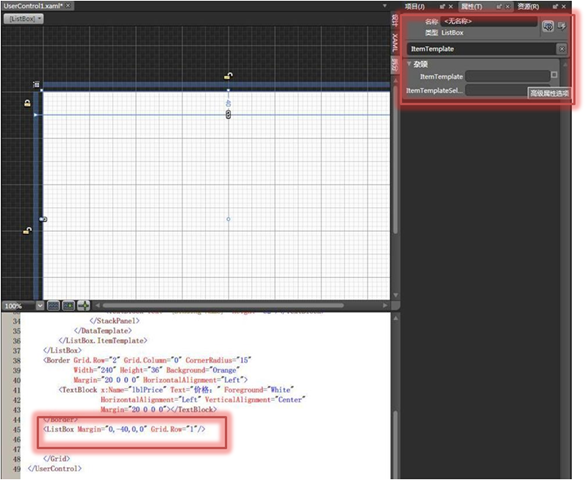This screenshot has width=588, height=480.
Task: Click the chain link margin toggle on the artboard
Action: tap(228, 114)
